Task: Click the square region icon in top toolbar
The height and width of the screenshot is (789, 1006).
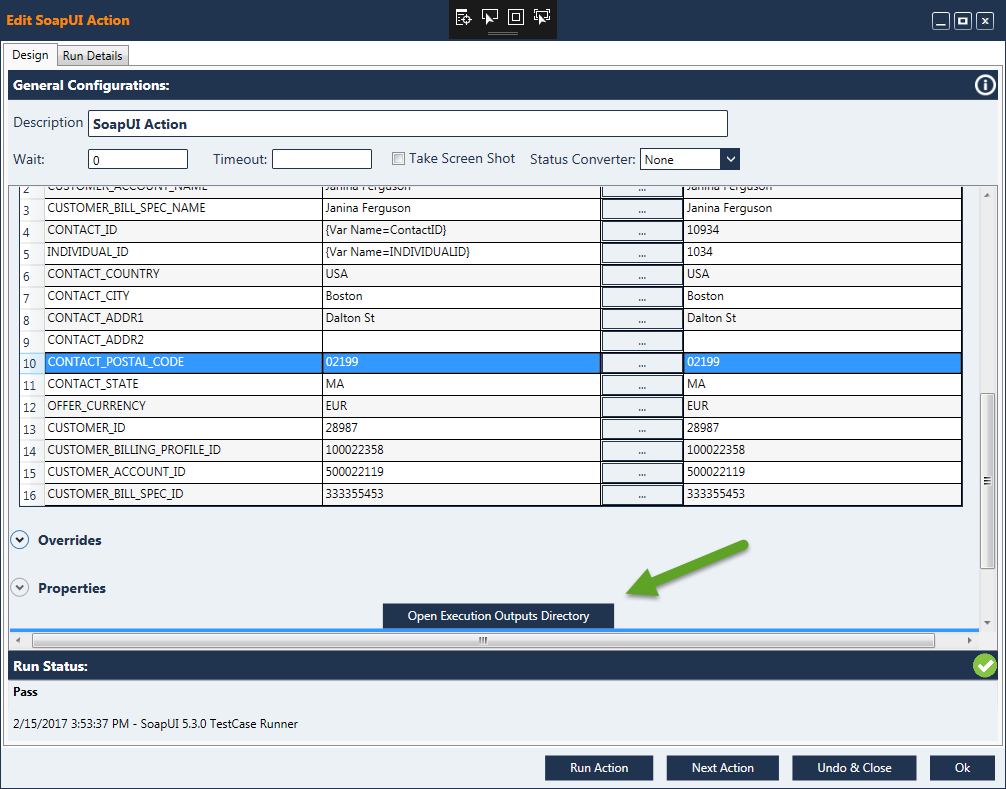Action: pos(516,17)
